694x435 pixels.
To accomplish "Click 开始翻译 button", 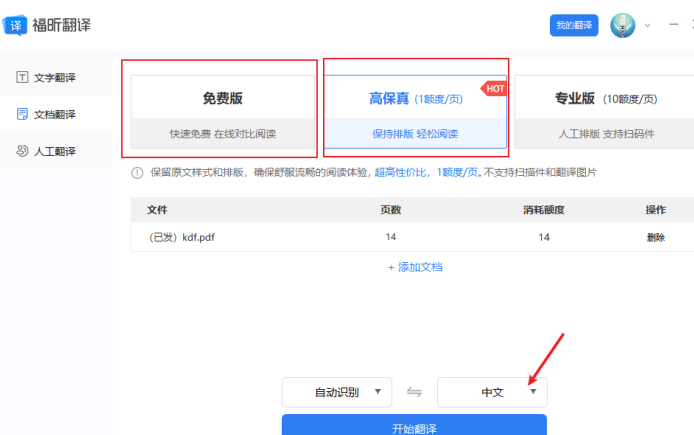I will 414,425.
